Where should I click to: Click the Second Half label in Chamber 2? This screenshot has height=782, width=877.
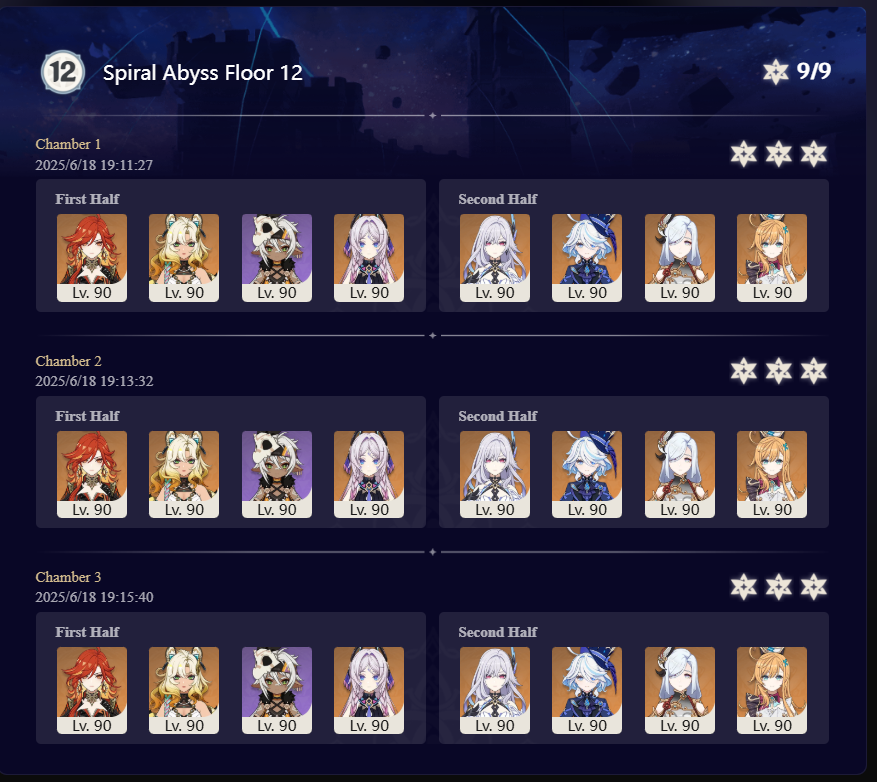click(497, 416)
